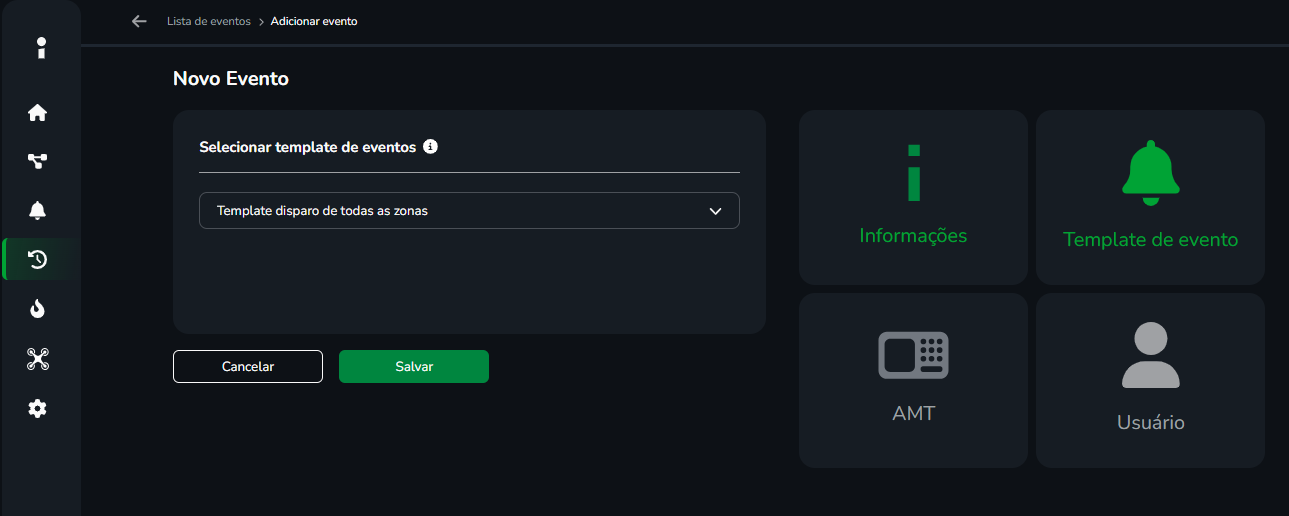Navigate to Lista de eventos breadcrumb

pyautogui.click(x=209, y=21)
